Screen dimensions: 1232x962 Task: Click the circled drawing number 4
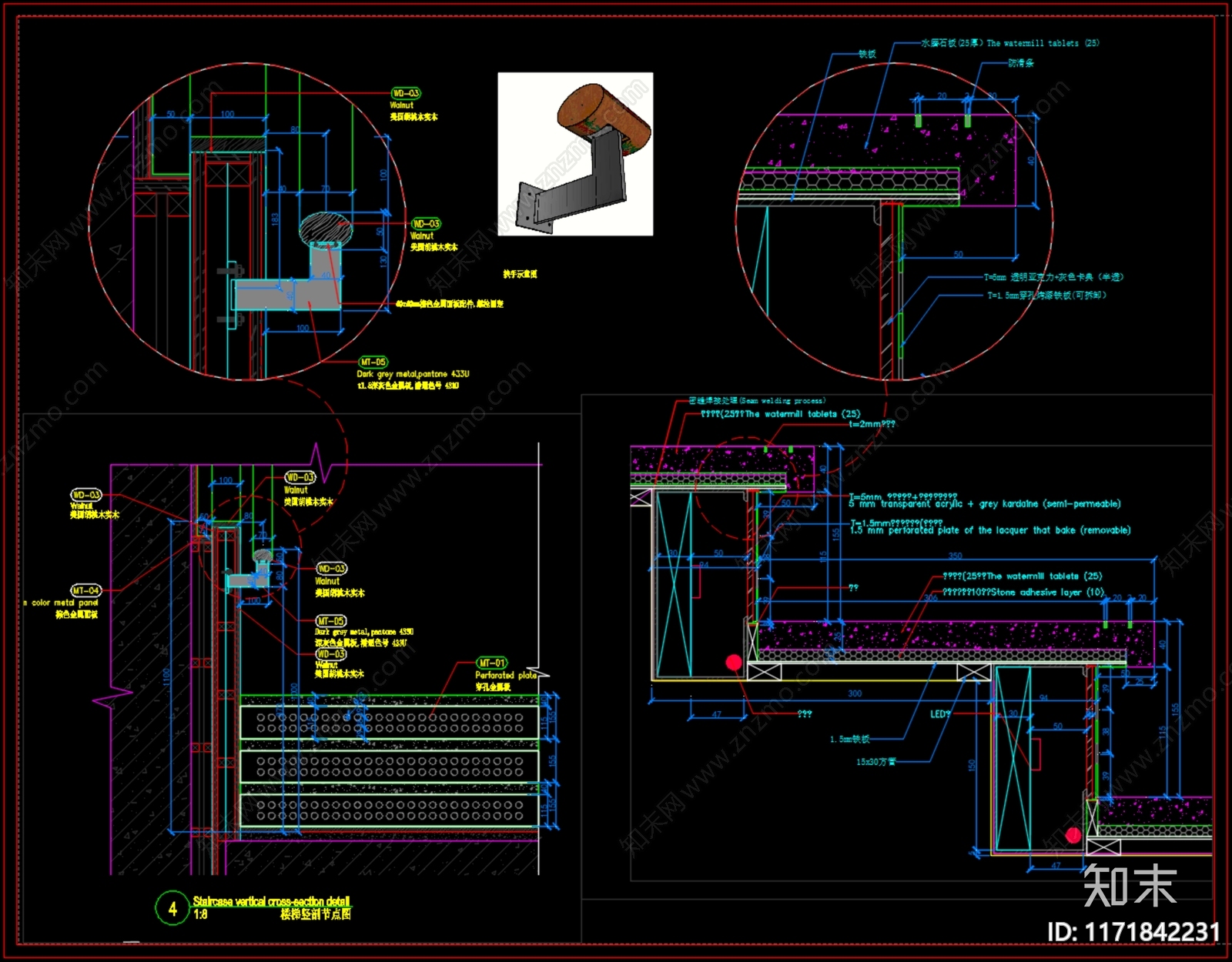click(172, 908)
